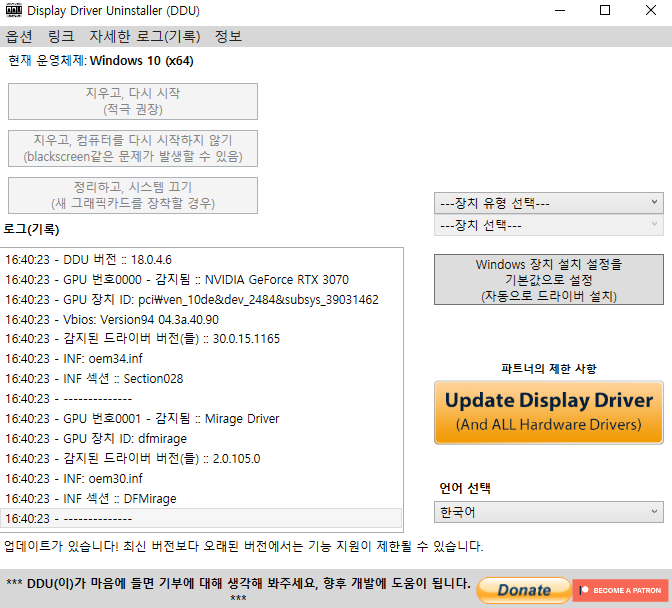Select log line DDU 버전 18.0.4.6
The image size is (672, 608).
click(201, 260)
